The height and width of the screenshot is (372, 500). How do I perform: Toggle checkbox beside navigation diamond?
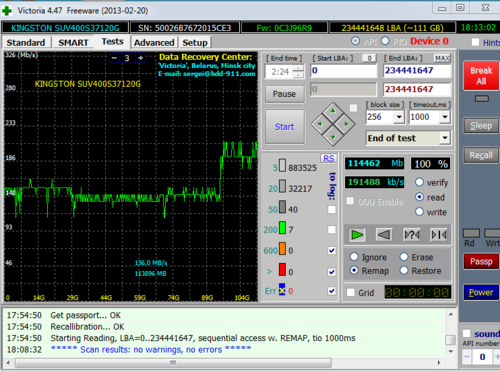pos(353,108)
